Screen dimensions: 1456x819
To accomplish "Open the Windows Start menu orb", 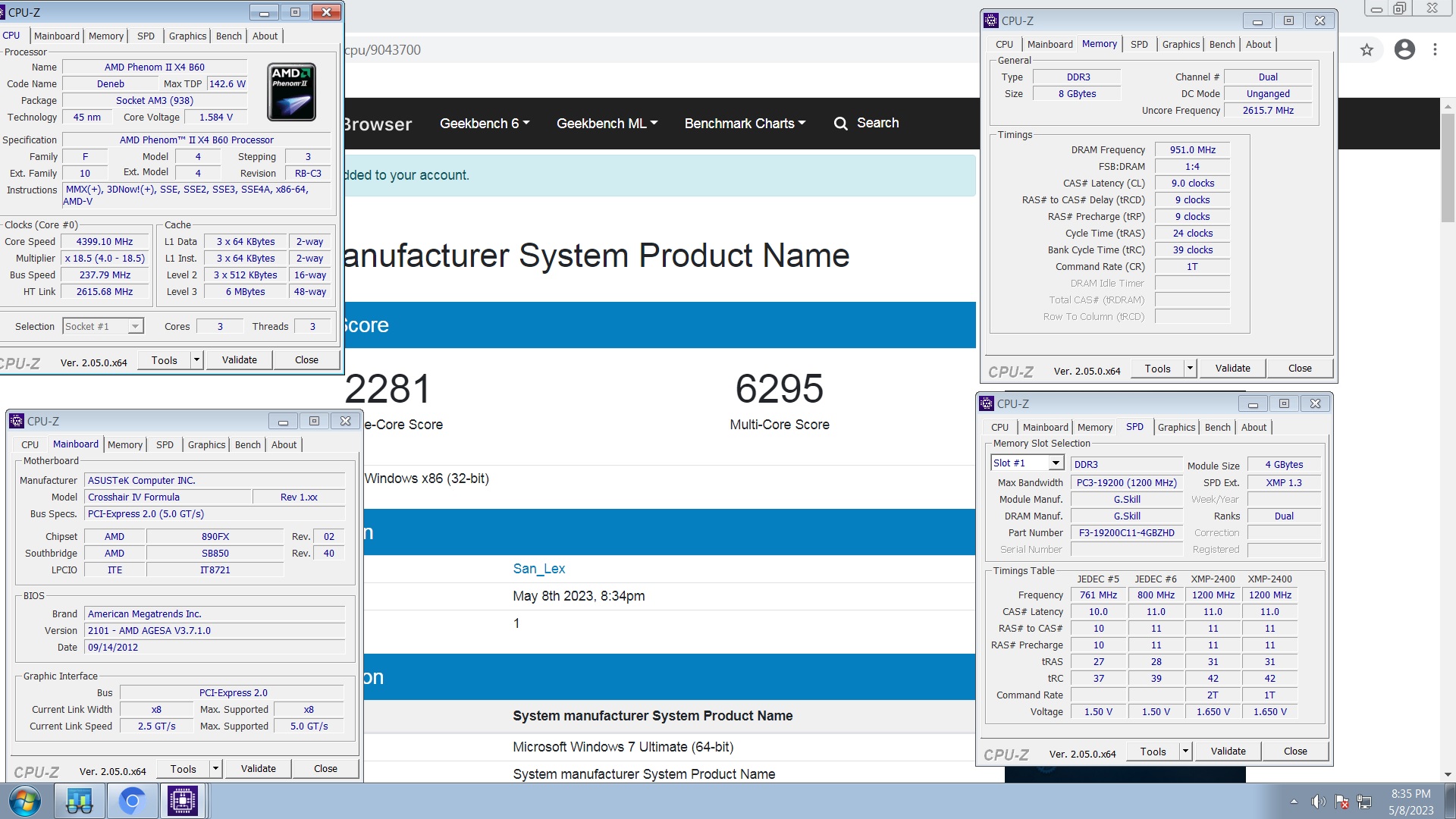I will pyautogui.click(x=25, y=802).
